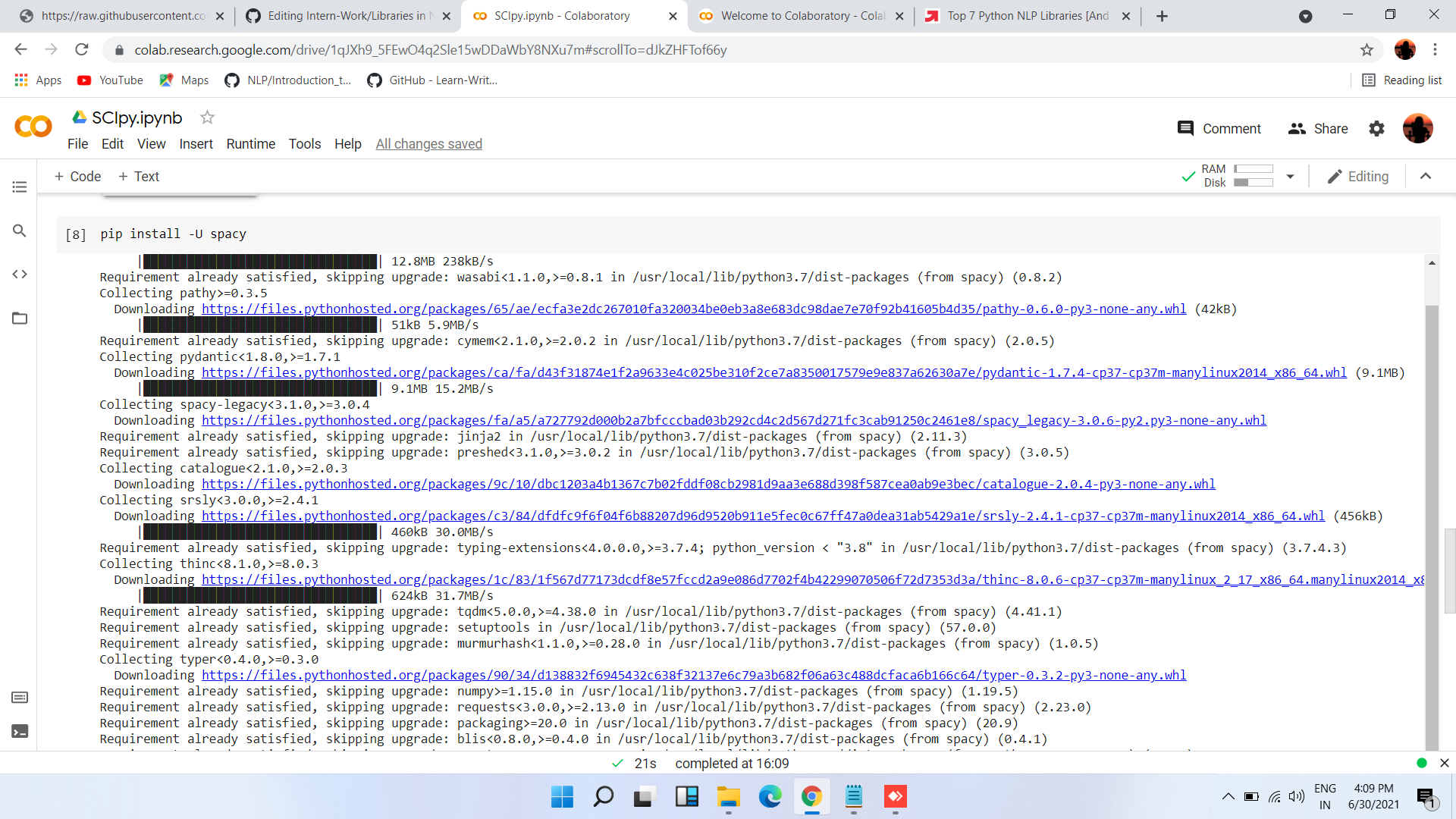Open the find and replace search icon
This screenshot has height=819, width=1456.
(20, 231)
